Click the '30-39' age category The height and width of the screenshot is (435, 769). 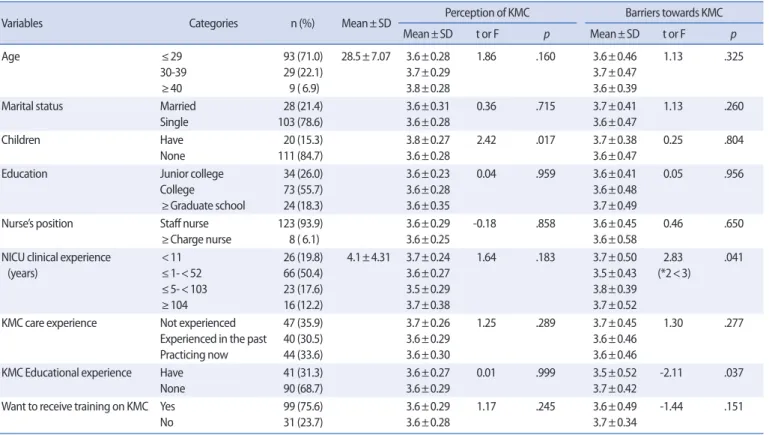(x=173, y=73)
